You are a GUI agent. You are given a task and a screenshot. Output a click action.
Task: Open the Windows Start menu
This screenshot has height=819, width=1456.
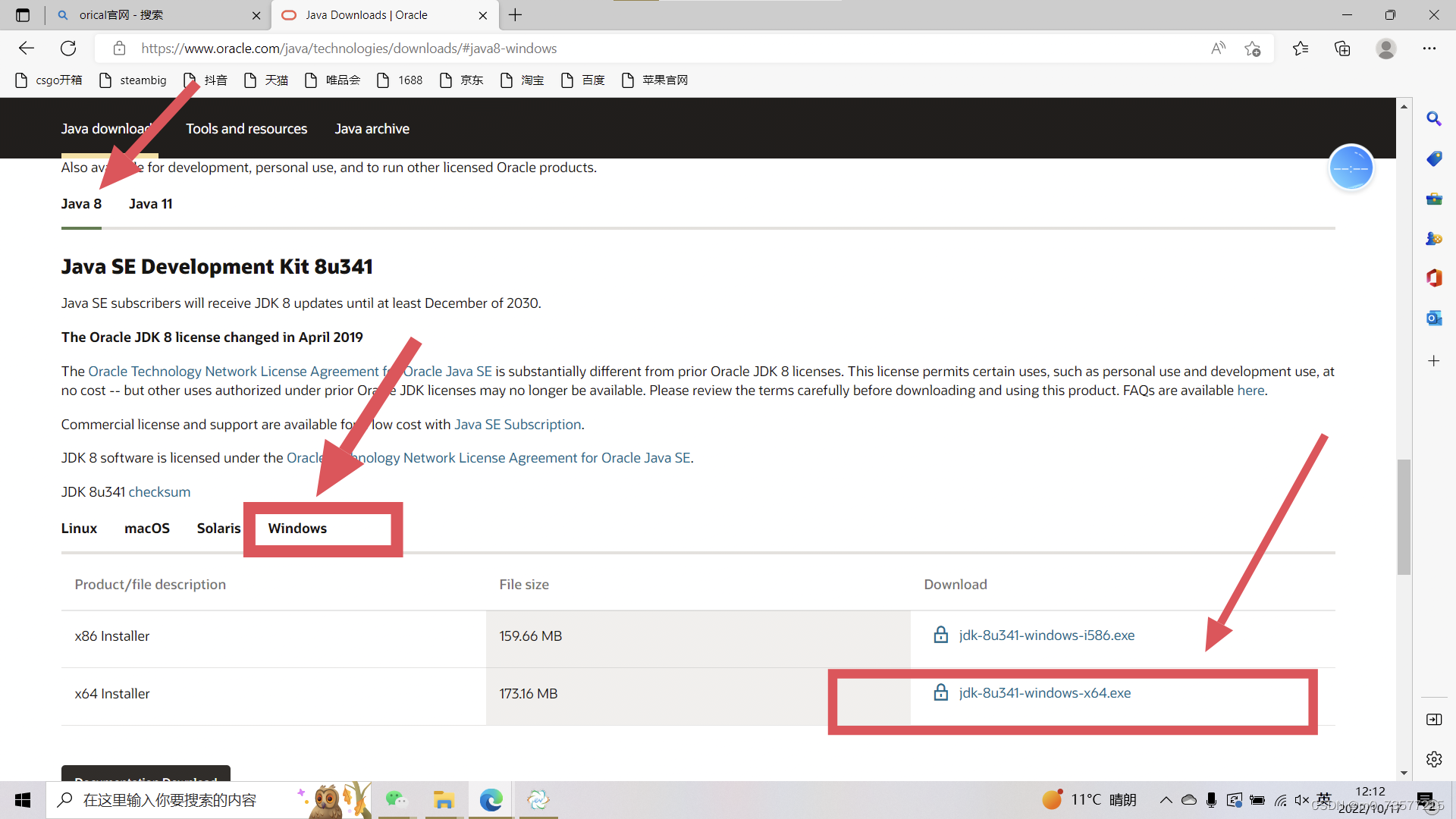(x=23, y=800)
